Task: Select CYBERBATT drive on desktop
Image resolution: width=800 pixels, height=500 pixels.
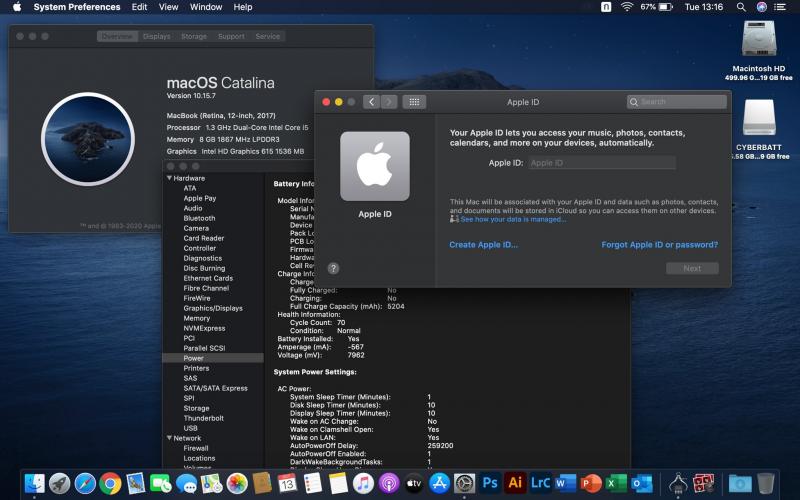Action: coord(759,129)
